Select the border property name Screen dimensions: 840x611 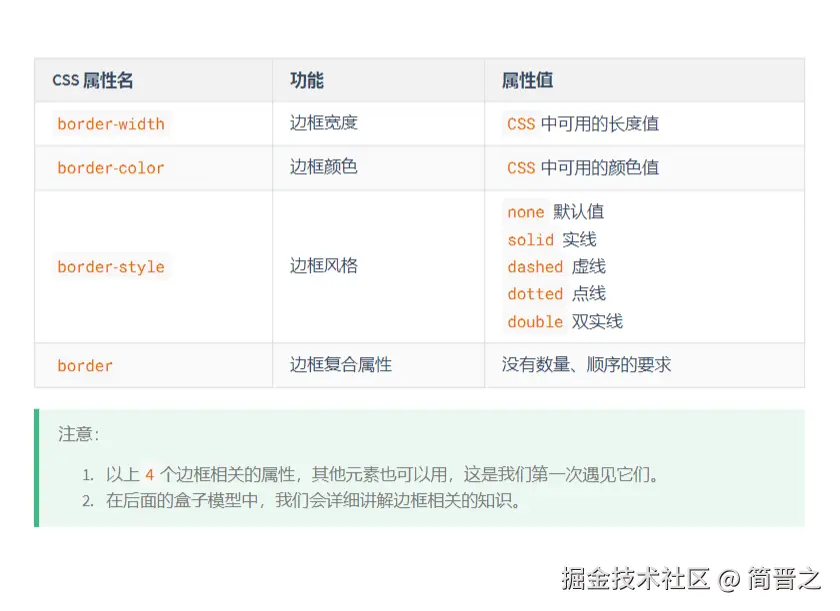[x=84, y=366]
